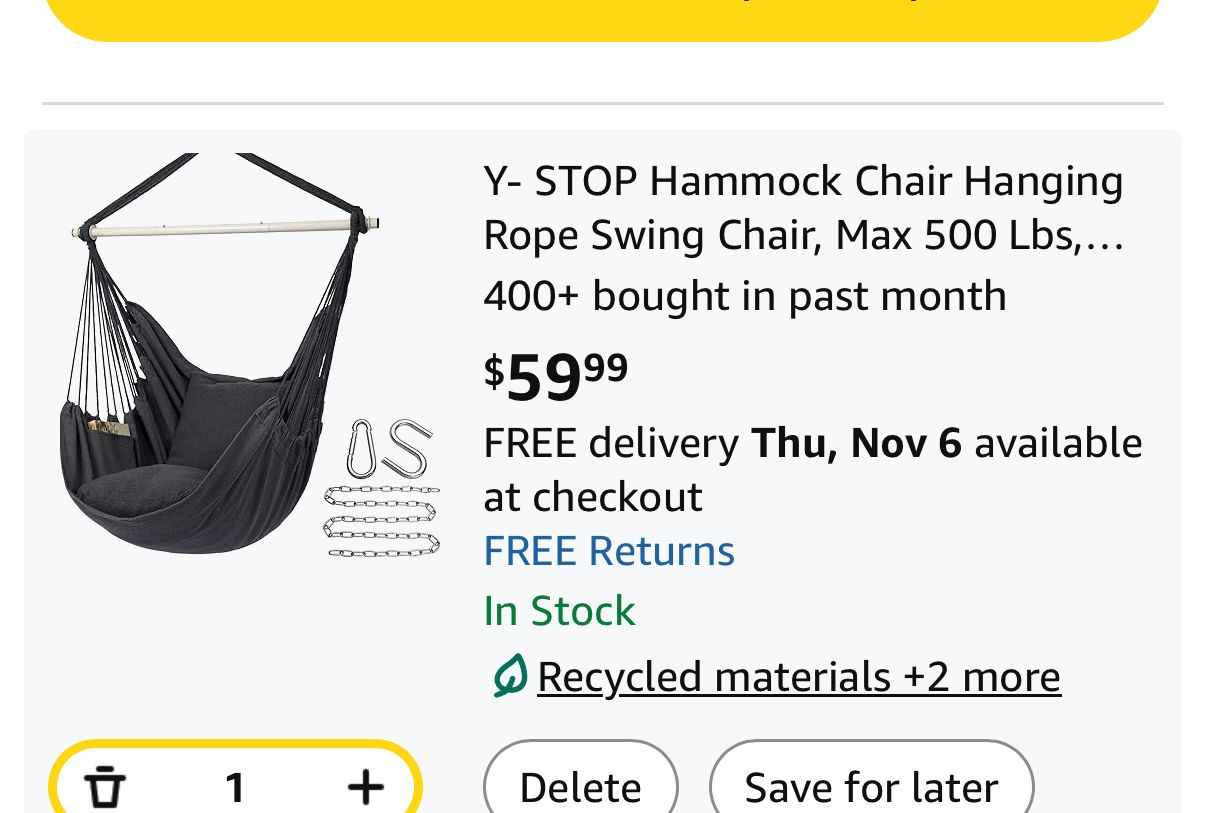
Task: Click the steel chain in product photo
Action: tap(382, 521)
